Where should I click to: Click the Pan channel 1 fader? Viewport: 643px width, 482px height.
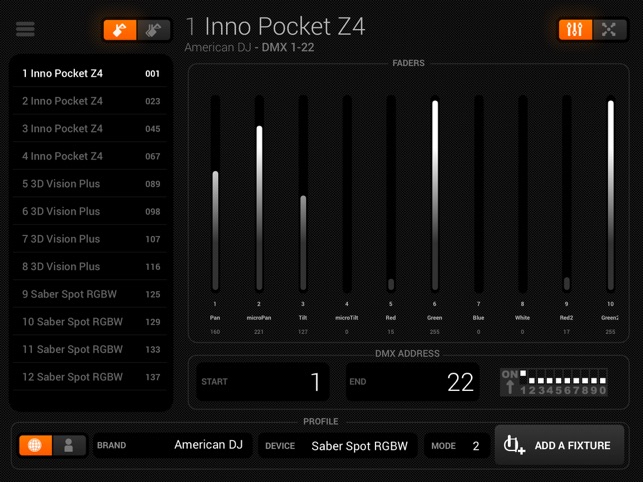[215, 194]
